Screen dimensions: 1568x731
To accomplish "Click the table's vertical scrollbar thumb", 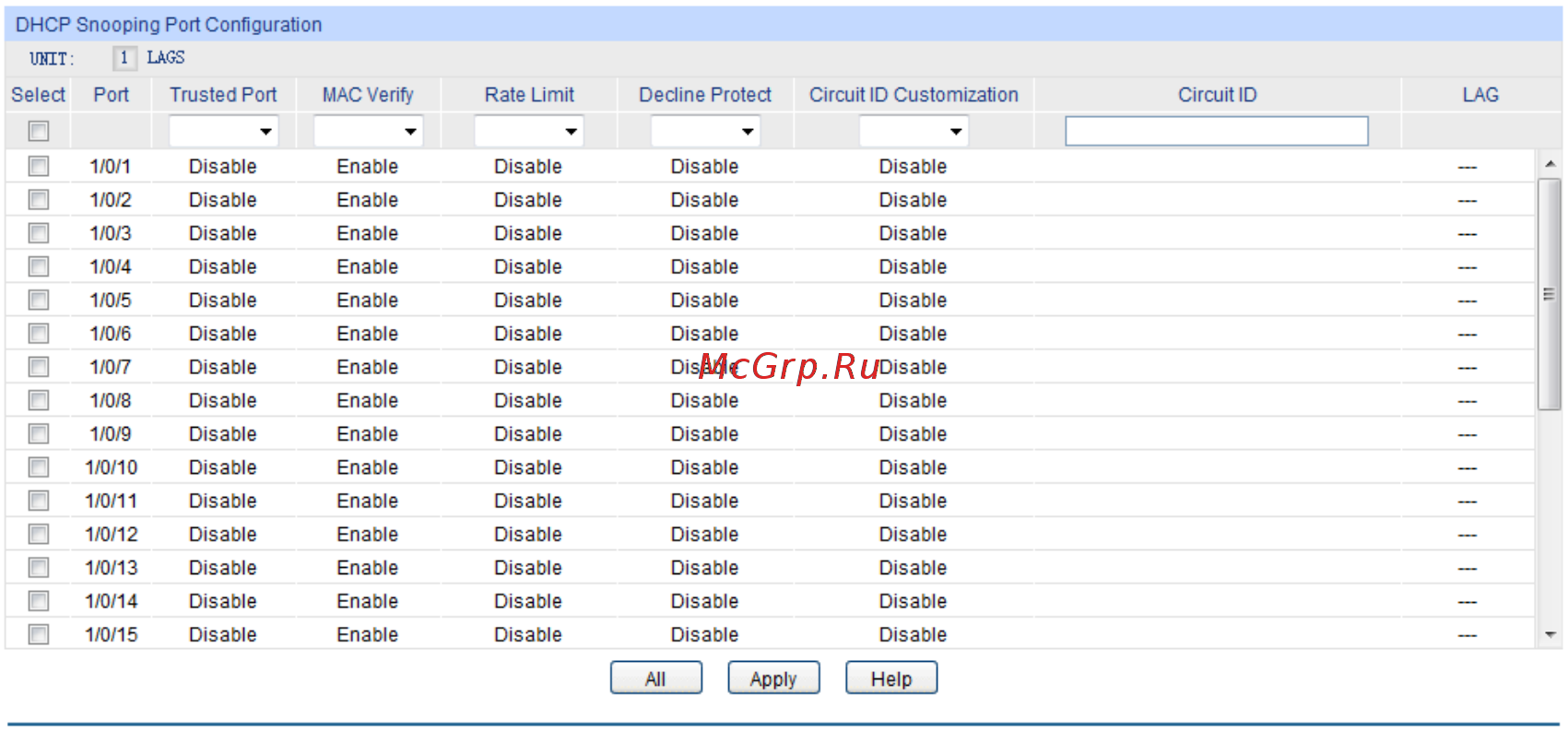I will click(1550, 294).
